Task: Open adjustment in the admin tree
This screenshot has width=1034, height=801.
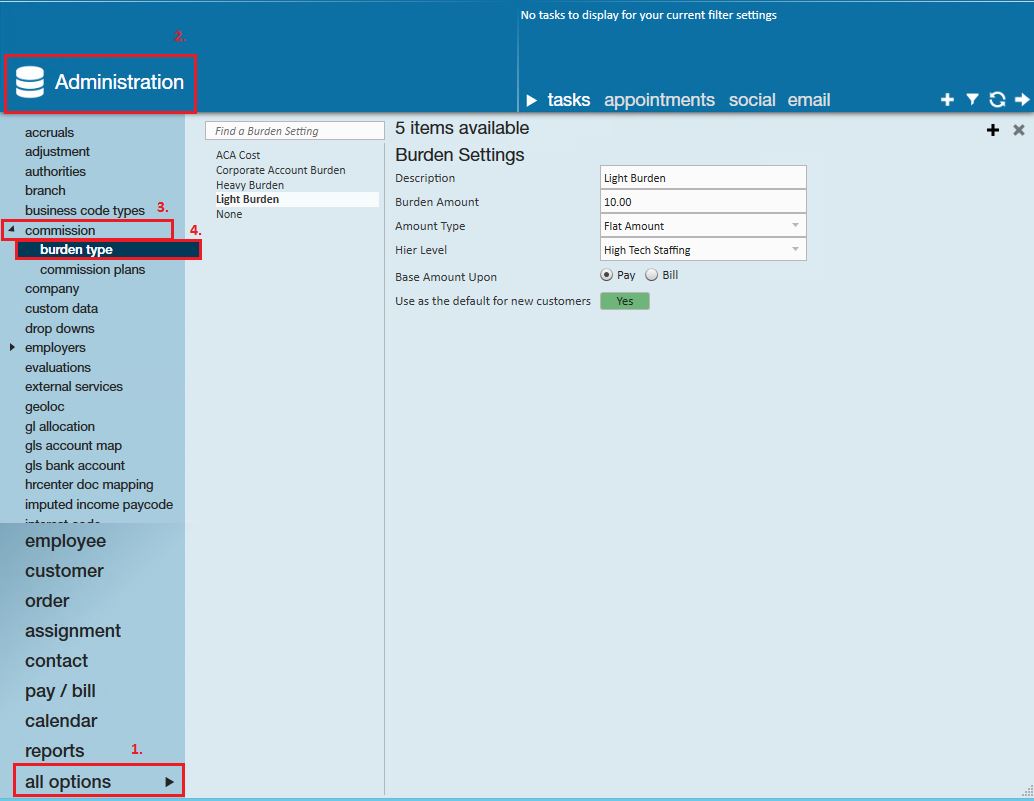Action: [57, 152]
